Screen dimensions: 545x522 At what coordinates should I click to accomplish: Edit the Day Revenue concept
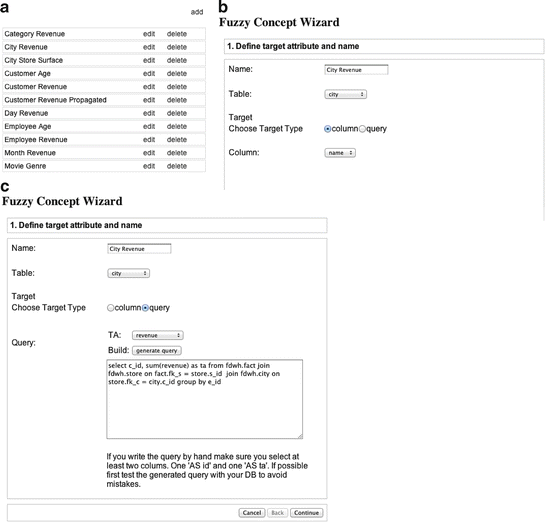pos(149,113)
